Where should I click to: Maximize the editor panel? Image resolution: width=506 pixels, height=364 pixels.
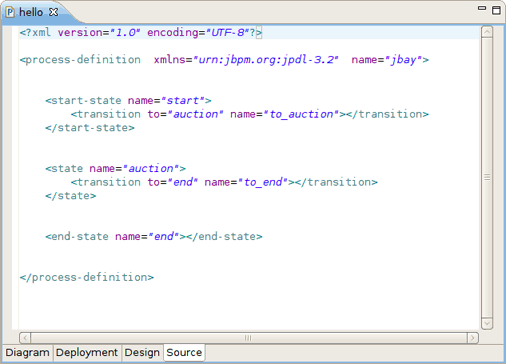[496, 10]
